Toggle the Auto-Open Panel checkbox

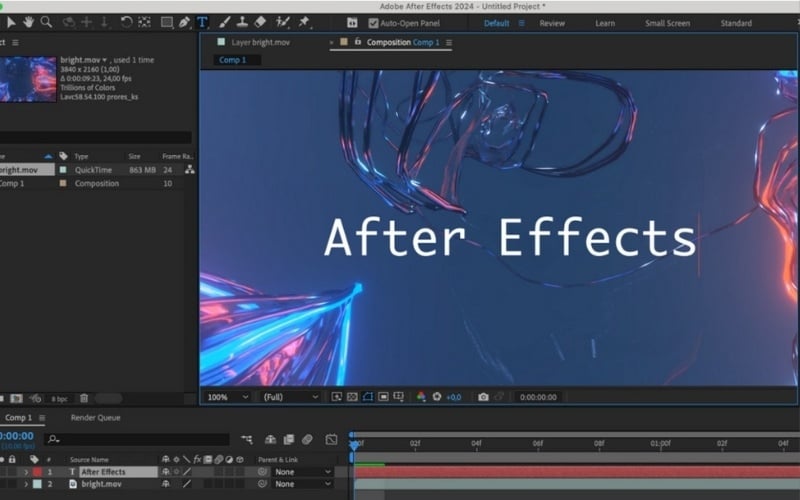373,23
